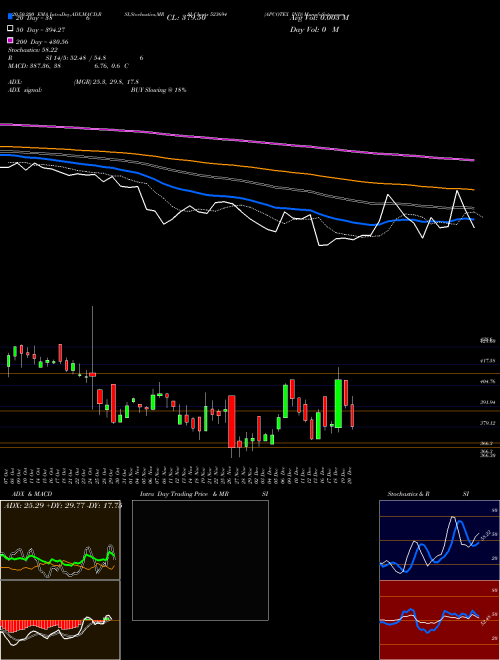
Task: Click the thick blue 20-day average line
Action: [x=236, y=197]
